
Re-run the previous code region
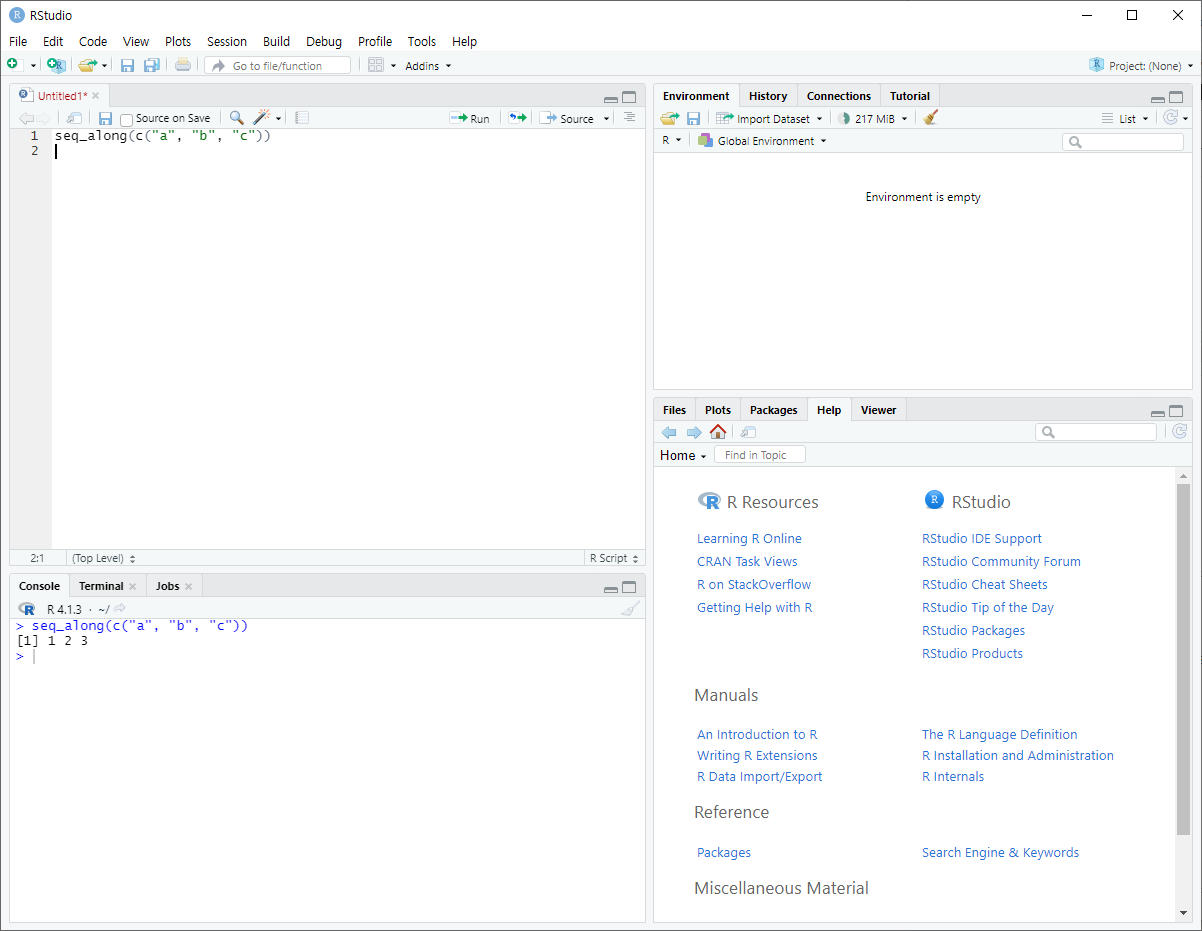coord(517,118)
